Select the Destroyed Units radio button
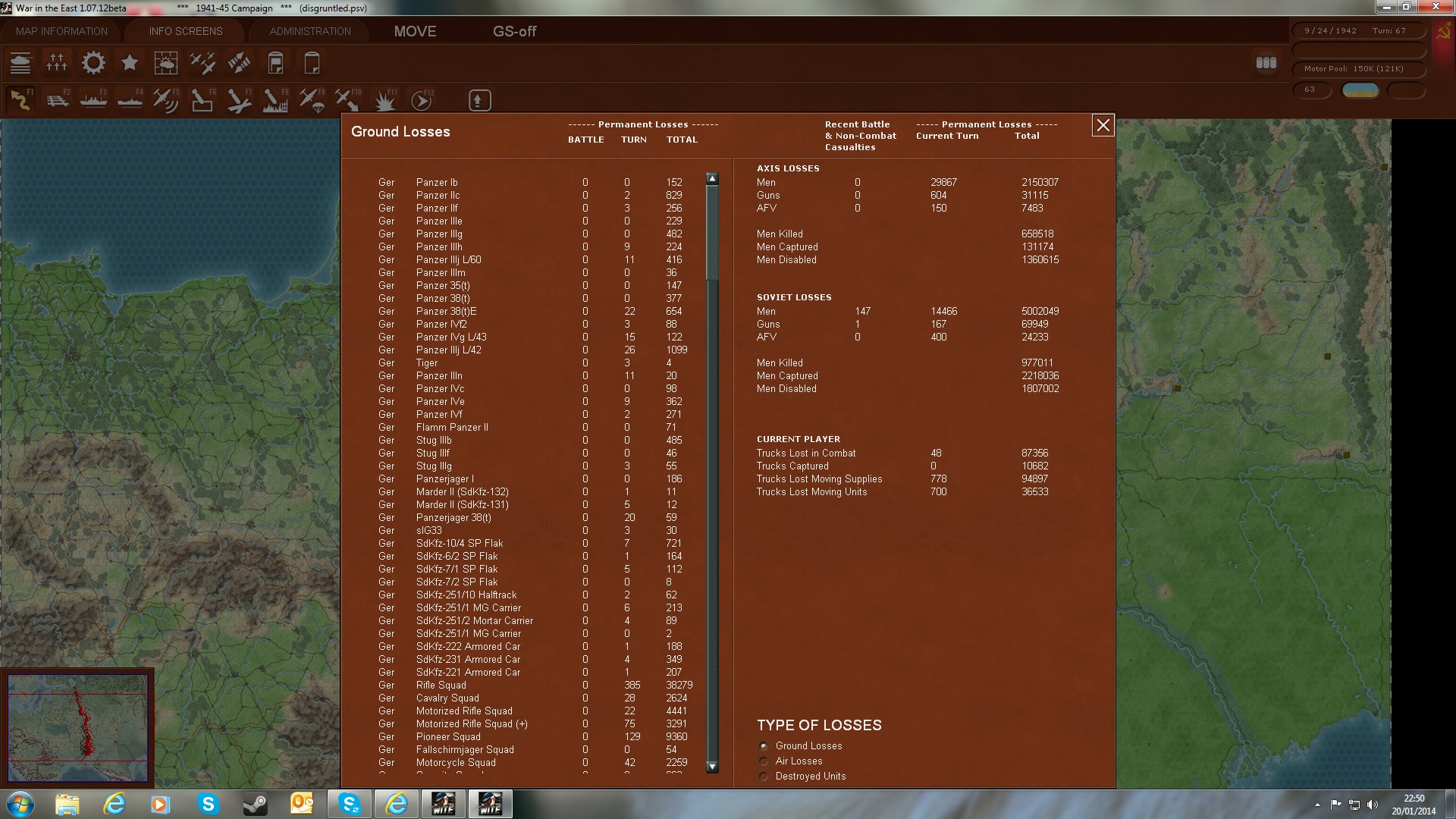Image resolution: width=1456 pixels, height=819 pixels. point(764,777)
